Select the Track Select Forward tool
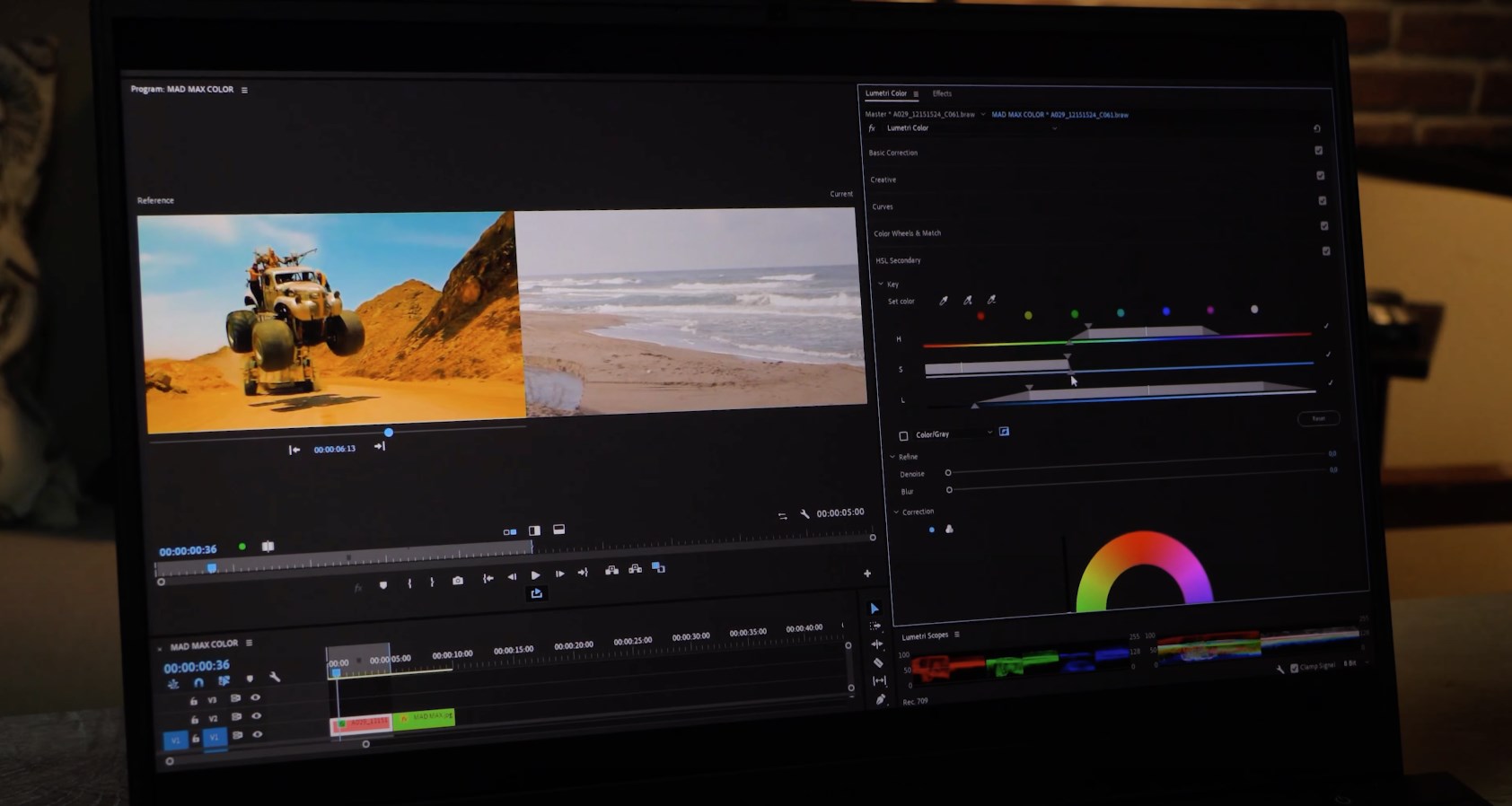Screen dimensions: 1512x806 click(875, 626)
